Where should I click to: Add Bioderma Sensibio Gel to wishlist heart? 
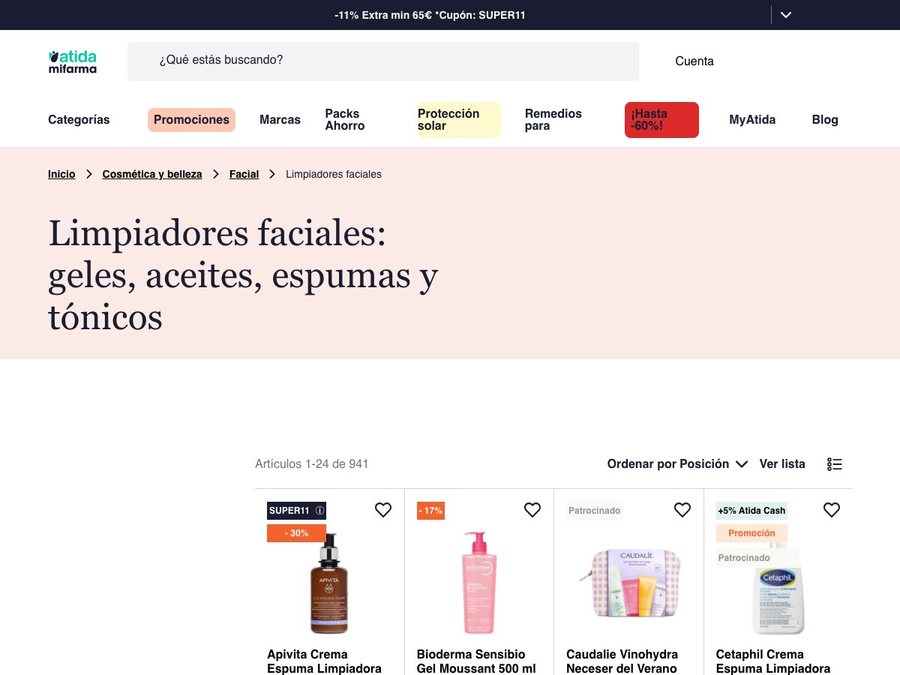click(532, 510)
